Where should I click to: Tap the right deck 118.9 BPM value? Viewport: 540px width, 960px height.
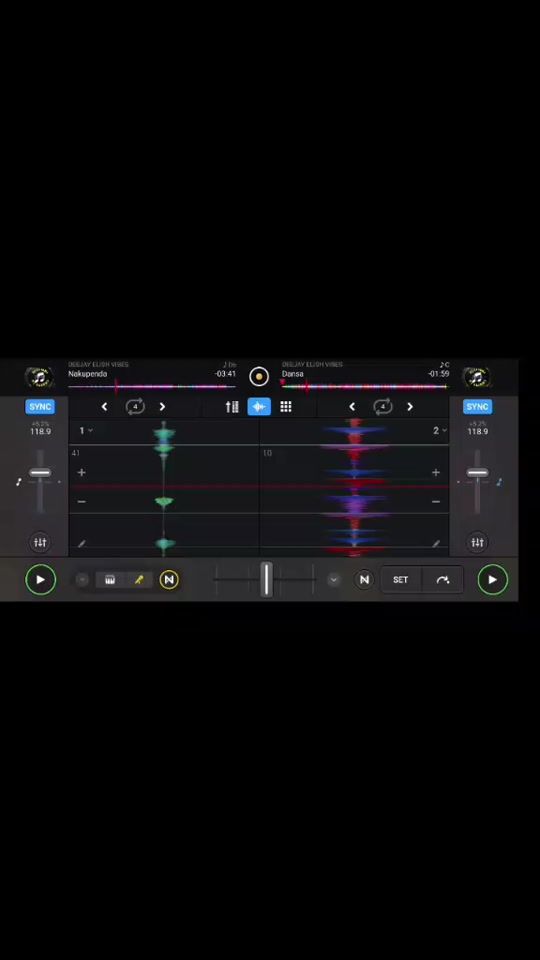coord(478,432)
